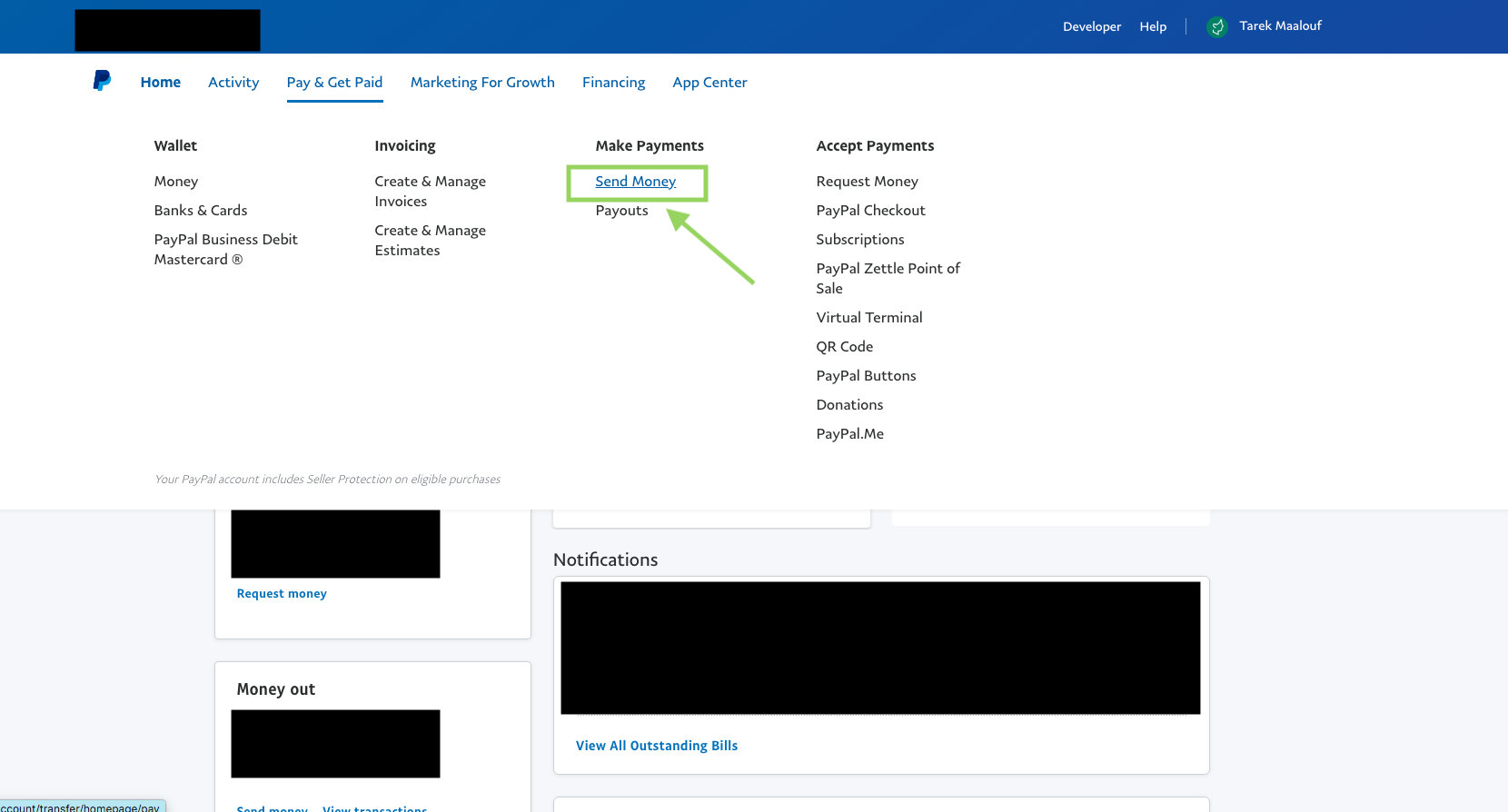1508x812 pixels.
Task: Open Virtual Terminal
Action: pos(869,317)
